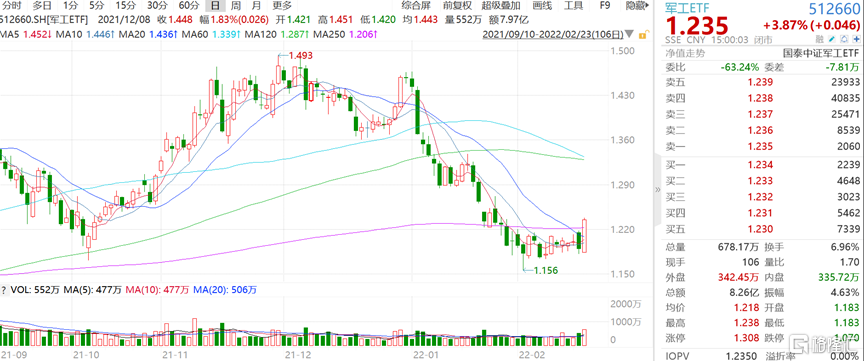Select the 周 weekly chart tab
This screenshot has width=864, height=361.
[235, 7]
